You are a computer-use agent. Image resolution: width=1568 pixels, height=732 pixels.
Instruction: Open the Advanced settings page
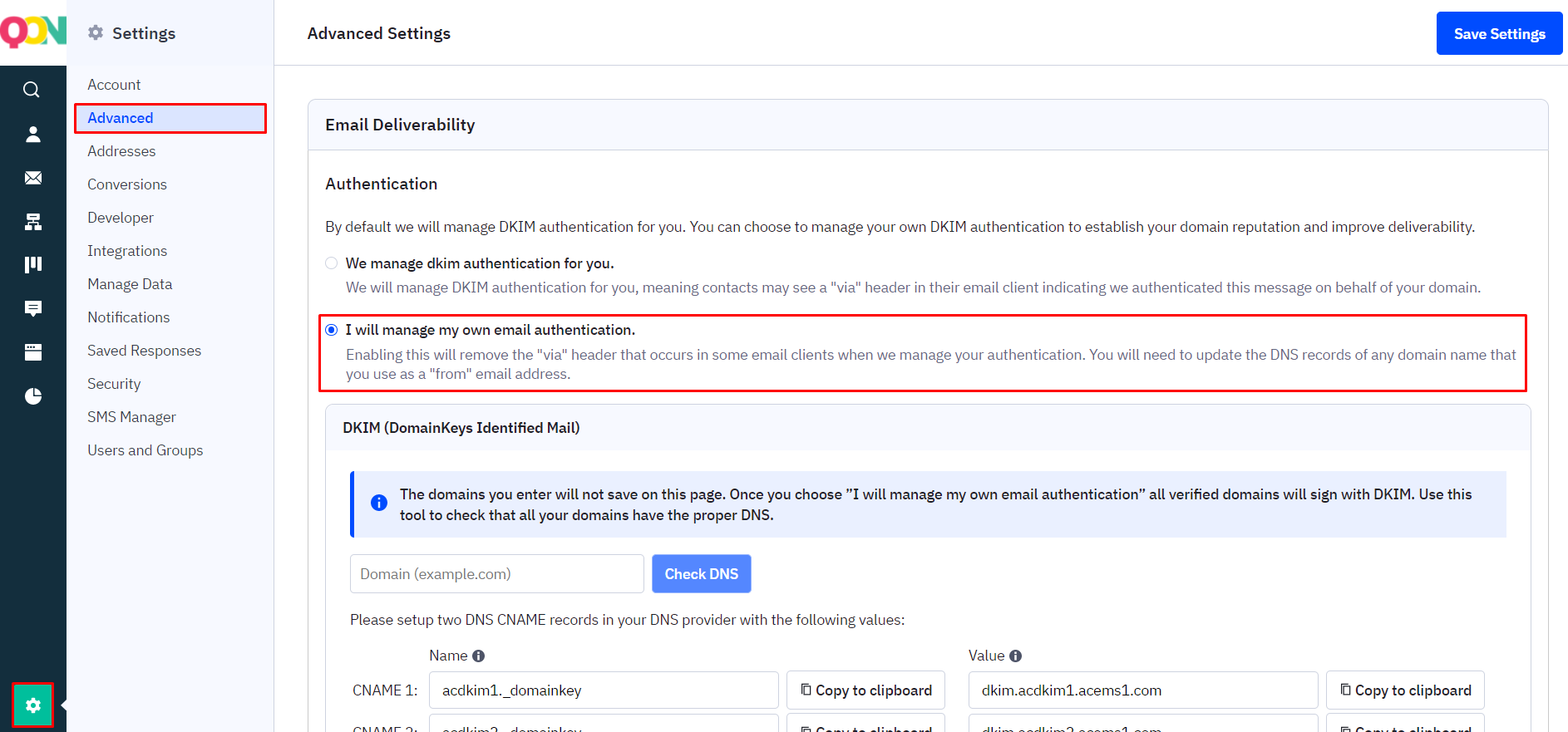pos(170,118)
